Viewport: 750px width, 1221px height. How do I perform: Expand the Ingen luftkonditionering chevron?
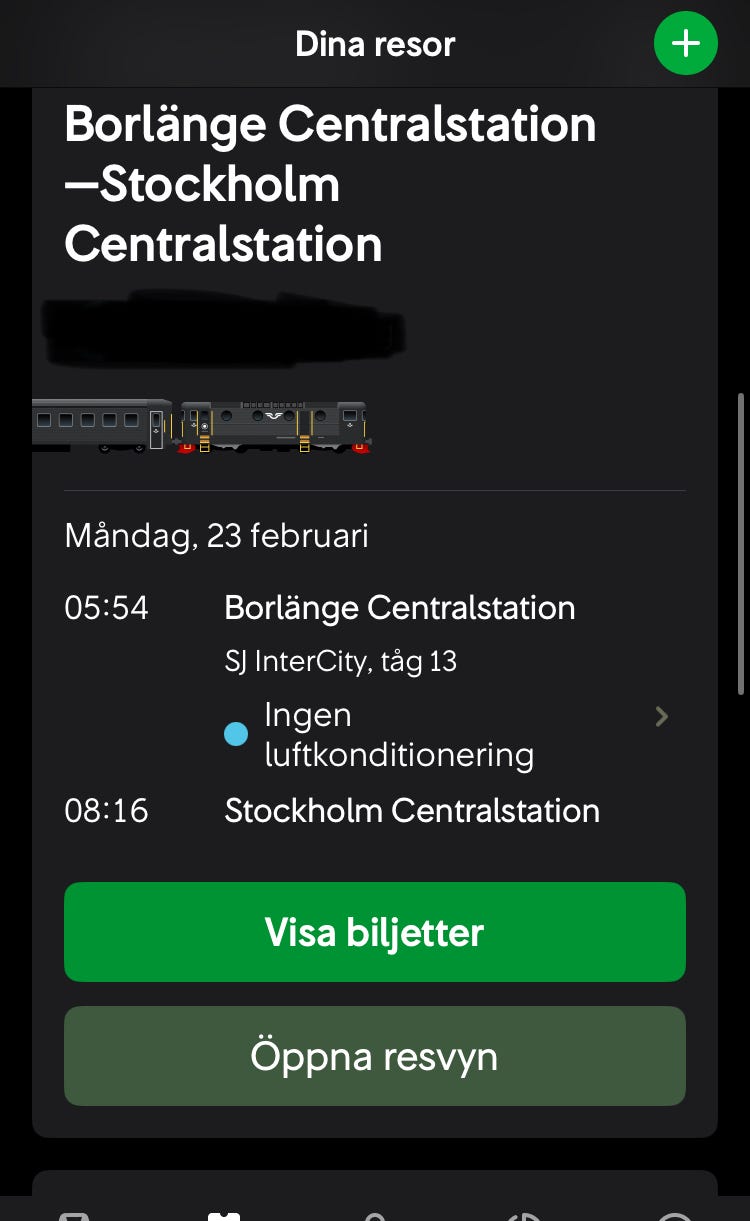tap(661, 716)
